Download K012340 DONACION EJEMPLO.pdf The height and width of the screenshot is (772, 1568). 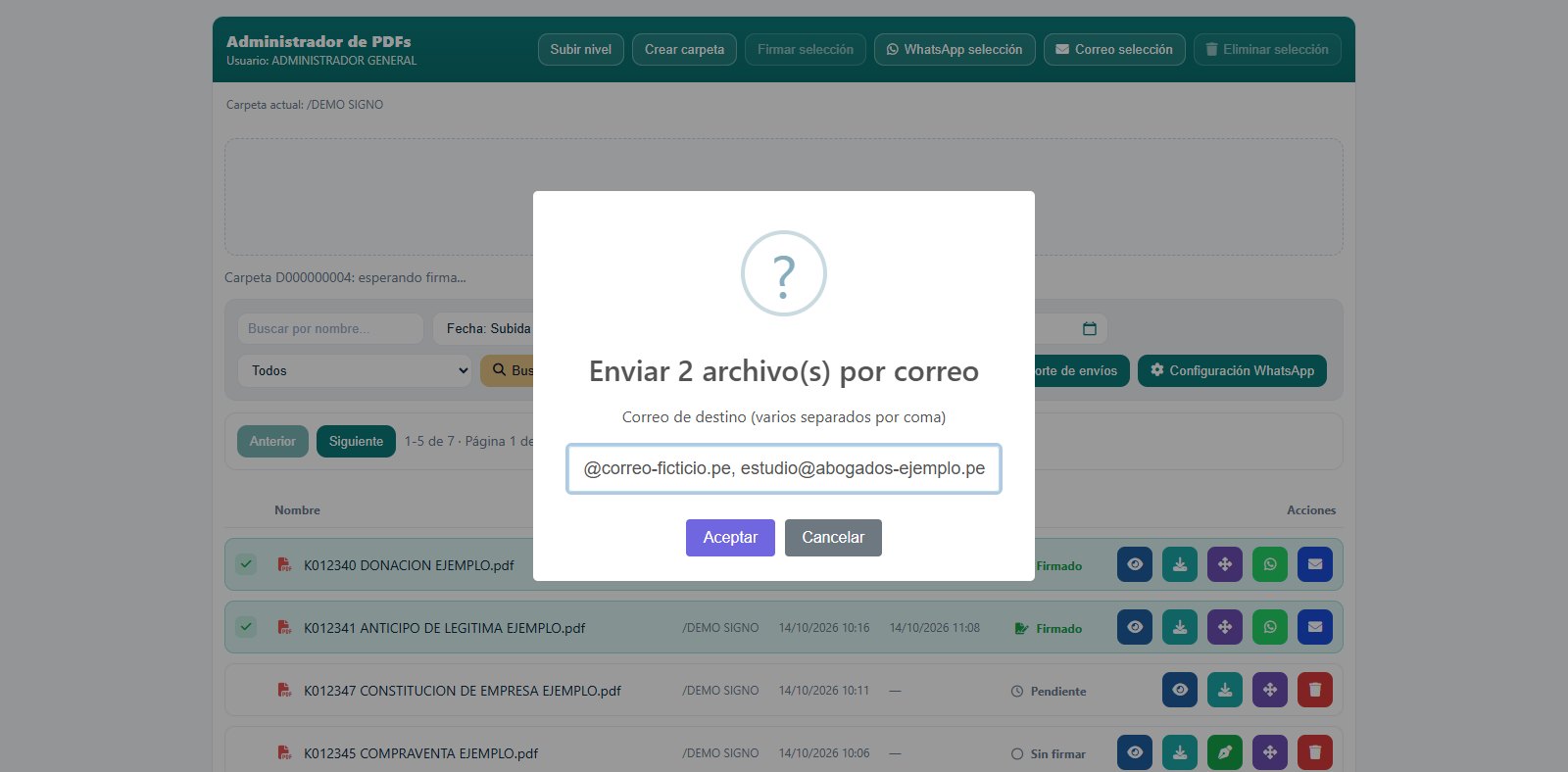(x=1180, y=564)
